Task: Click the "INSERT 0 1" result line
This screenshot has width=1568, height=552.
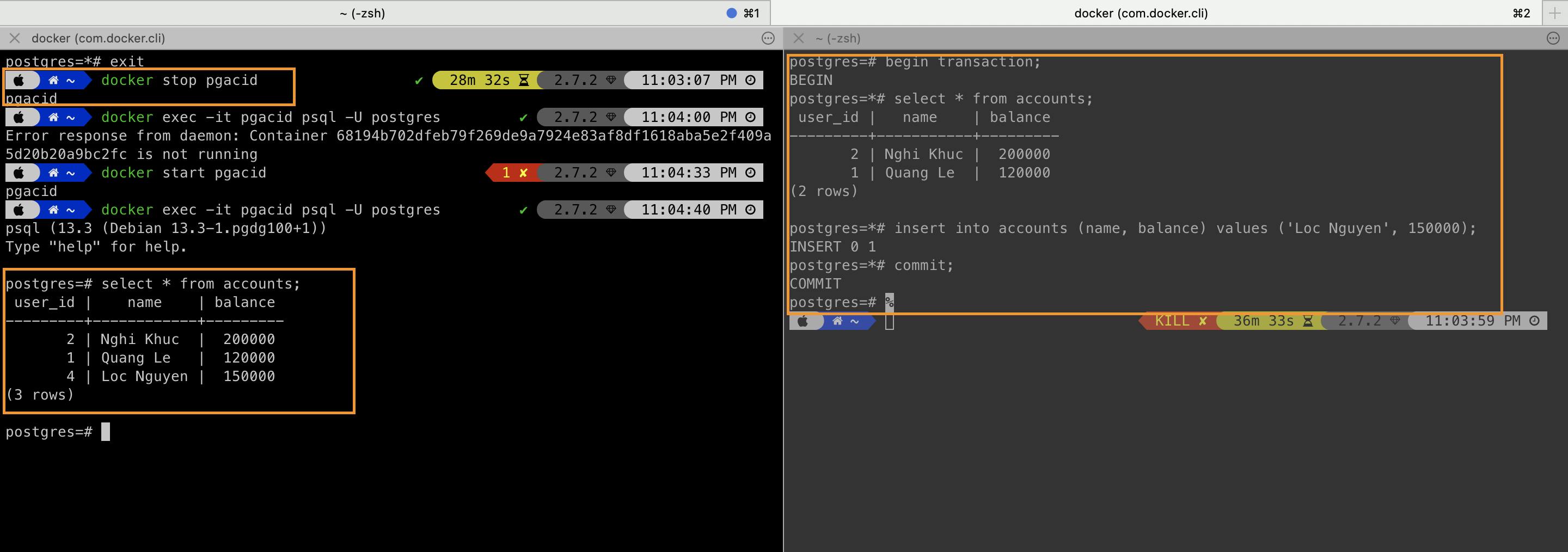Action: 832,247
